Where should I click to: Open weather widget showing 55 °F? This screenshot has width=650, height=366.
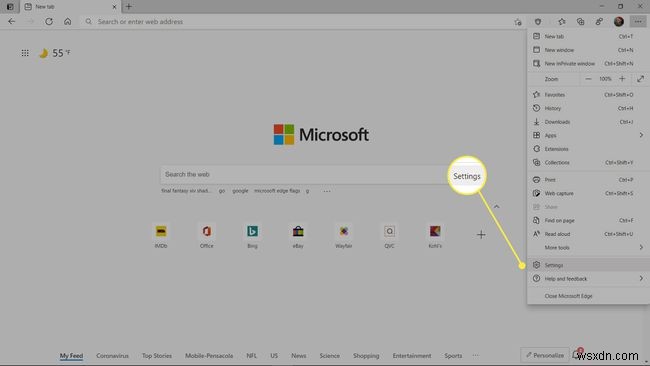click(x=55, y=53)
